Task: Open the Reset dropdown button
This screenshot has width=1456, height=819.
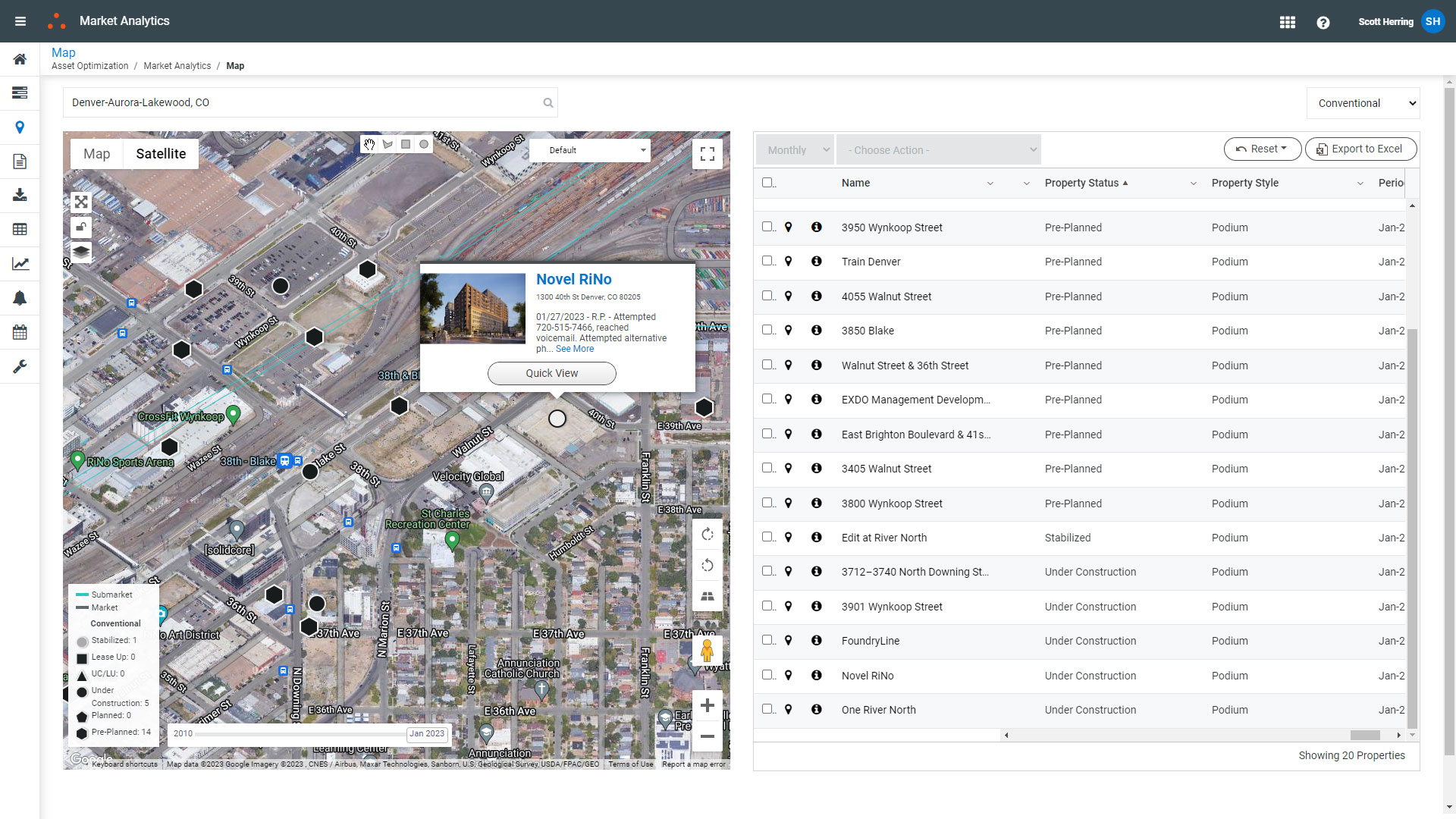Action: coord(1262,149)
